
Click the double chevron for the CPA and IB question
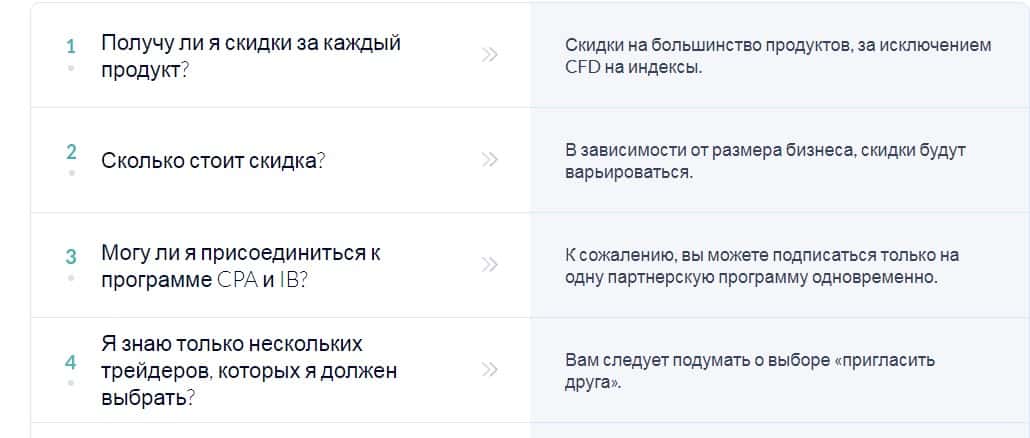coord(489,265)
